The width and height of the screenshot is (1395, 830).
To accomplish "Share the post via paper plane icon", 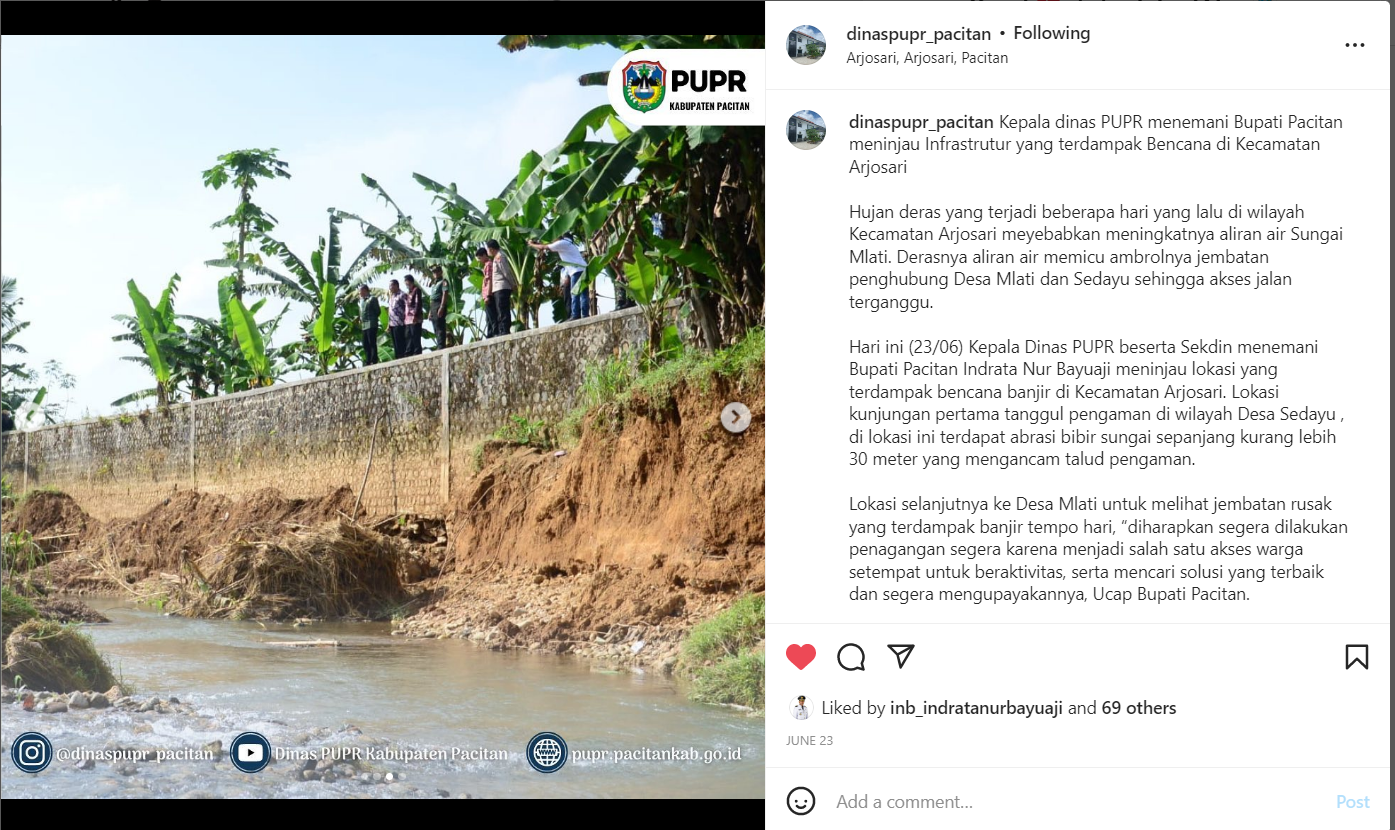I will pos(901,656).
